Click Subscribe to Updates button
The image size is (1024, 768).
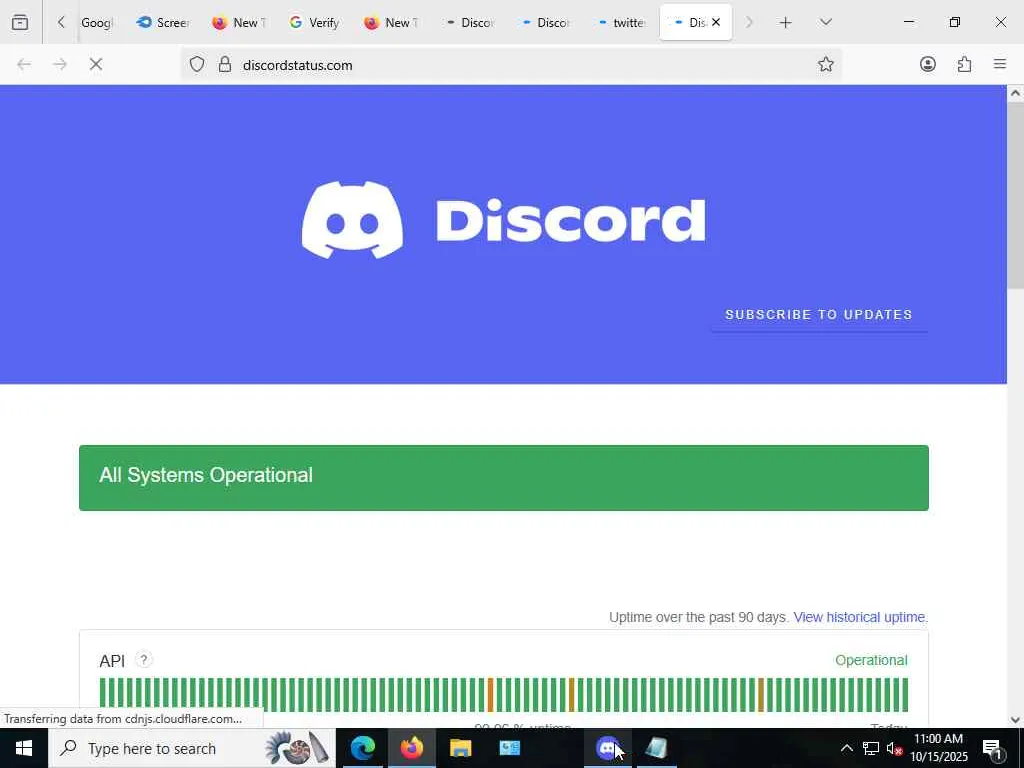pyautogui.click(x=819, y=315)
